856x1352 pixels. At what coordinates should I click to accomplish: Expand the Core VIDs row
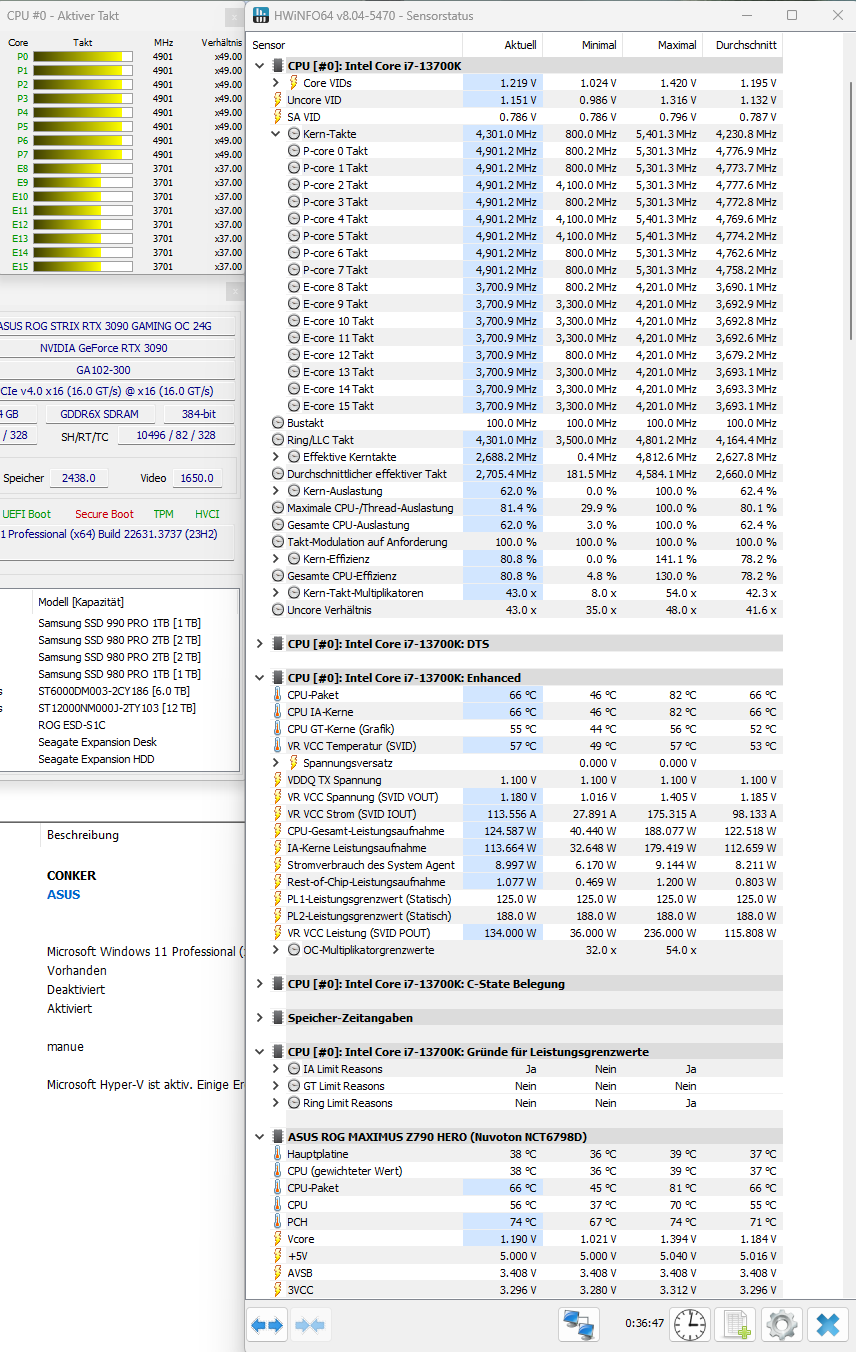pos(276,83)
